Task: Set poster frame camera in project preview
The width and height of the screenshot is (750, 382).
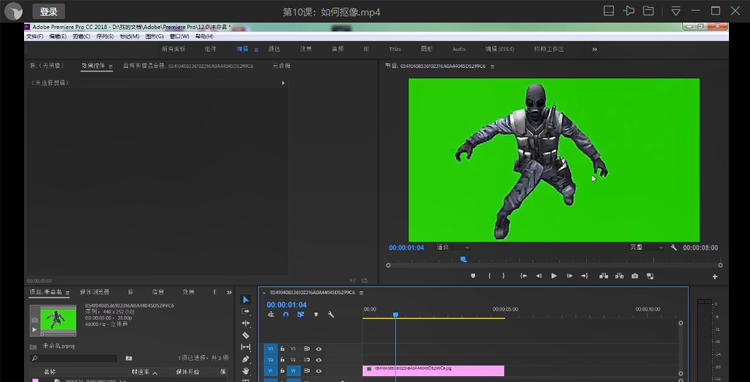Action: click(34, 320)
